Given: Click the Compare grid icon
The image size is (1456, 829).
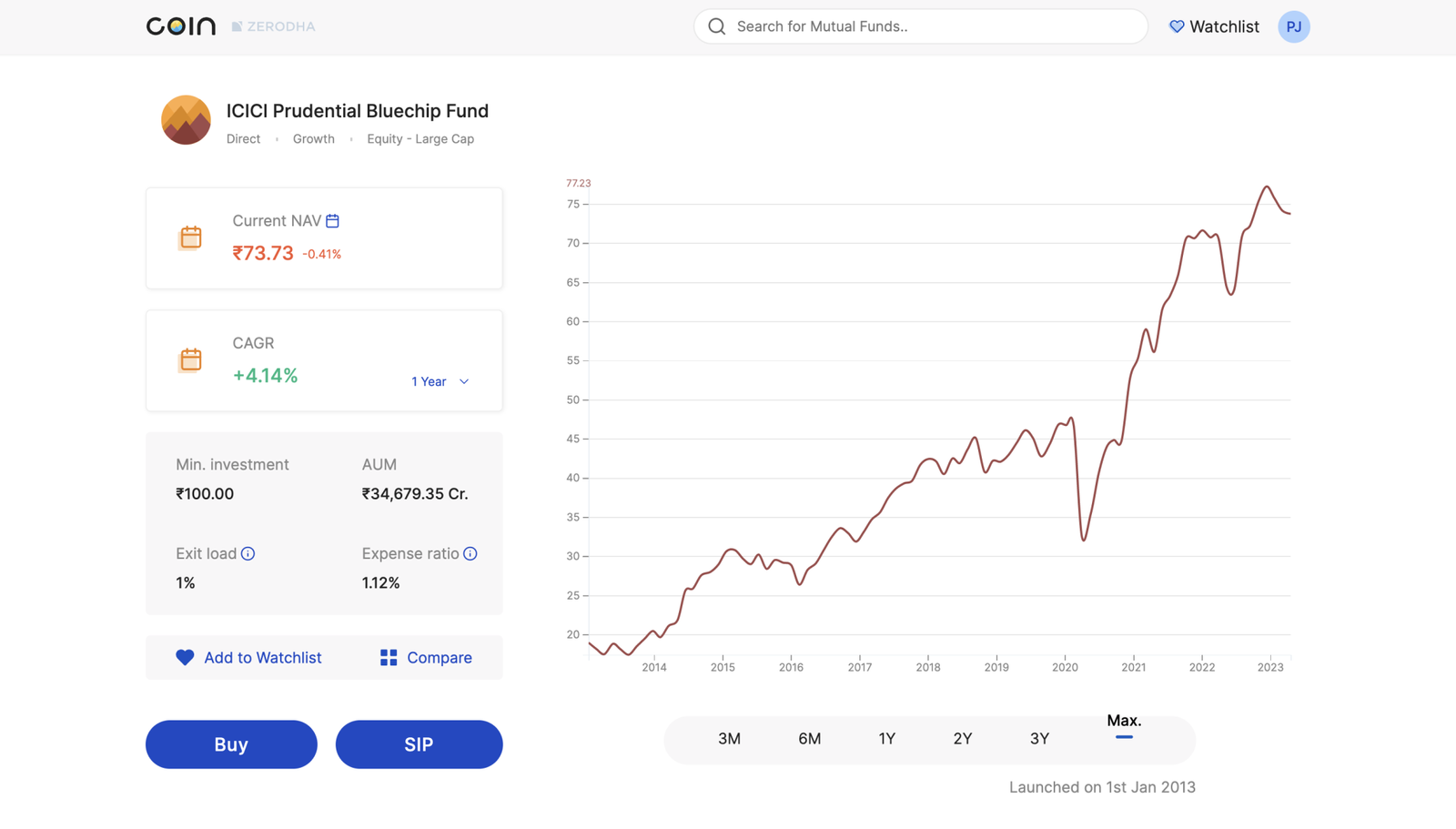Looking at the screenshot, I should pyautogui.click(x=389, y=657).
